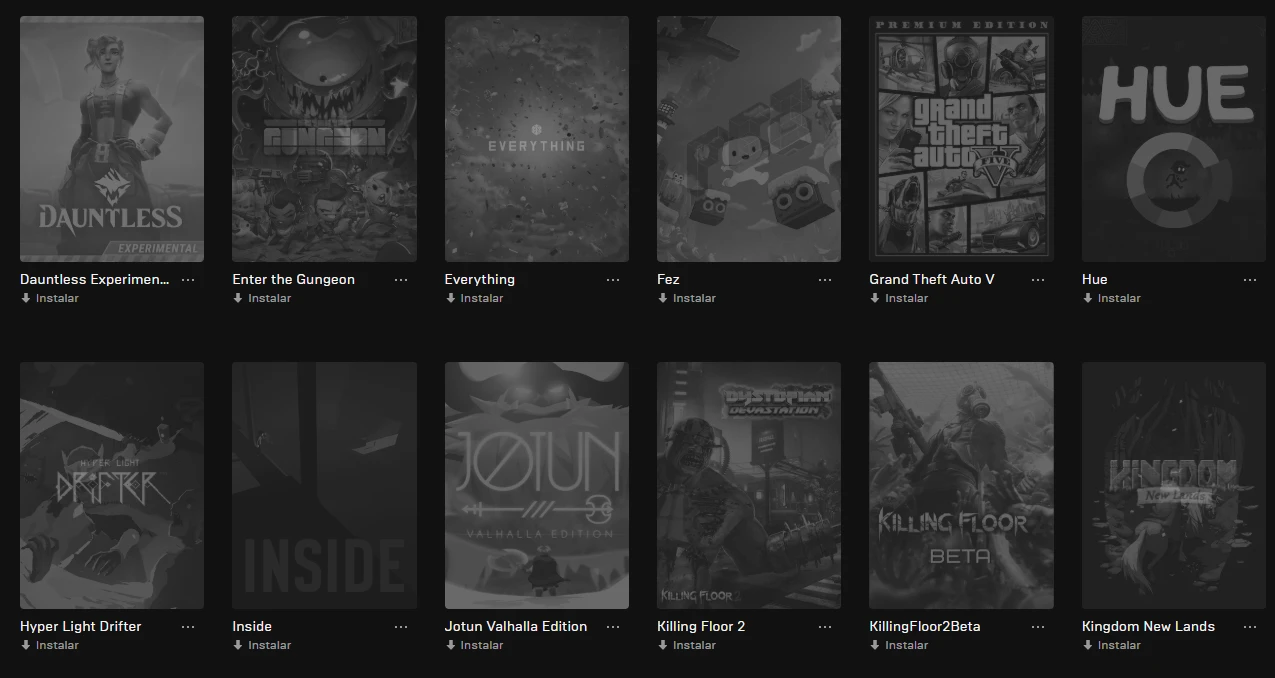Click the download arrow icon under Grand Theft Auto V
Image resolution: width=1275 pixels, height=678 pixels.
pyautogui.click(x=875, y=298)
